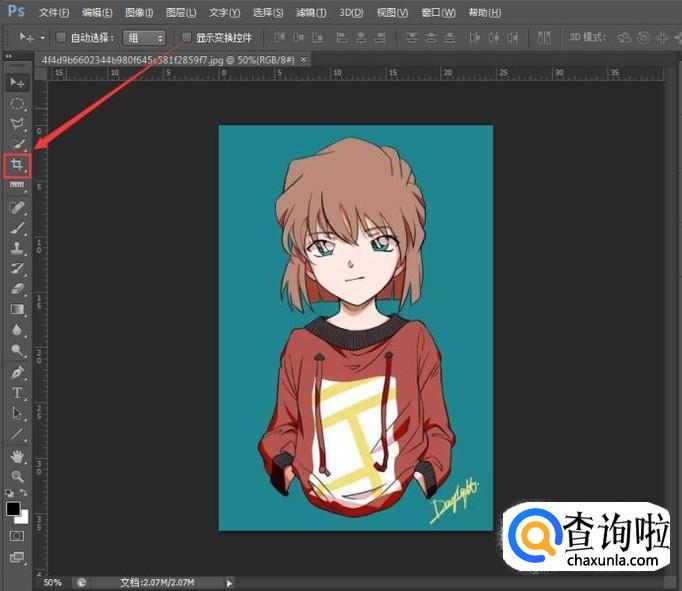Viewport: 682px width, 591px height.
Task: Select the Move tool in toolbox
Action: coord(17,83)
